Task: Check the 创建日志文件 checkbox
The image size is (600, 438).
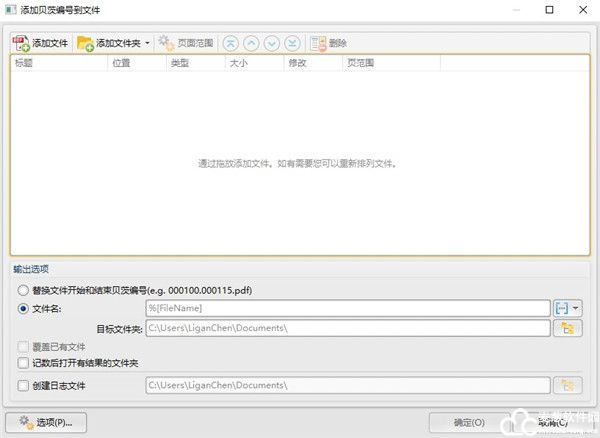Action: pyautogui.click(x=24, y=385)
